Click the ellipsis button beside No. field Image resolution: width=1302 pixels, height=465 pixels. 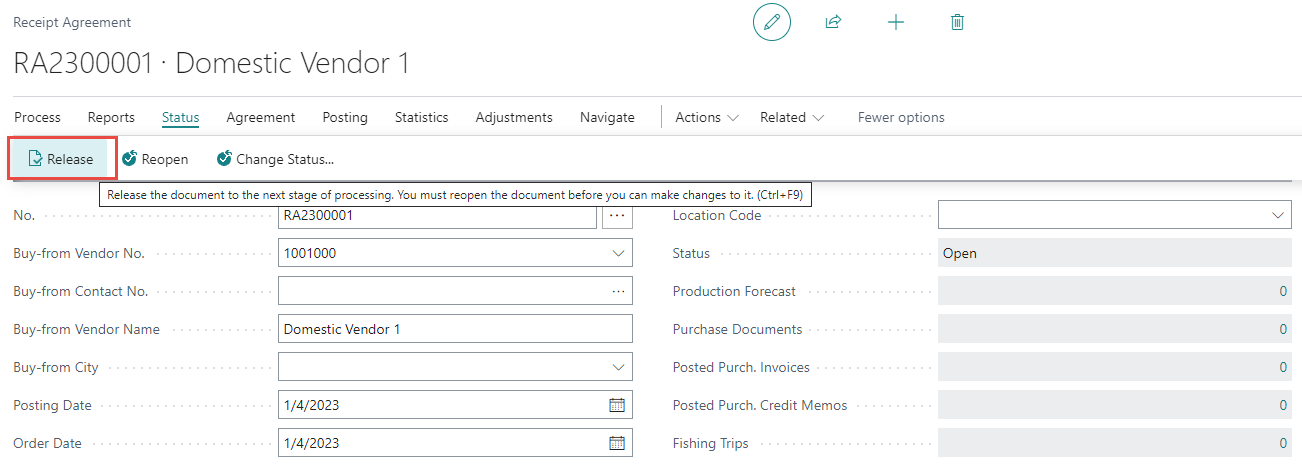(617, 215)
